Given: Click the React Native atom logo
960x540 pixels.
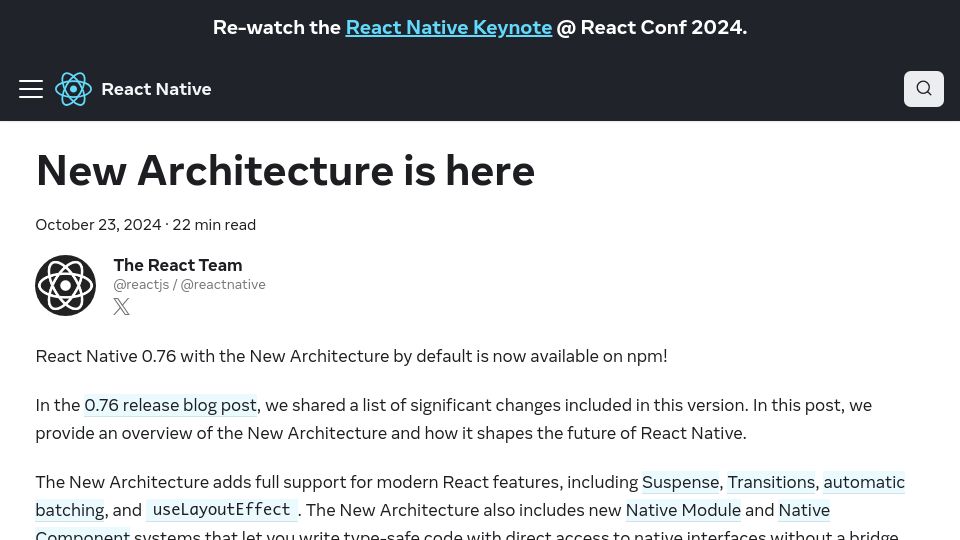Looking at the screenshot, I should click(73, 89).
